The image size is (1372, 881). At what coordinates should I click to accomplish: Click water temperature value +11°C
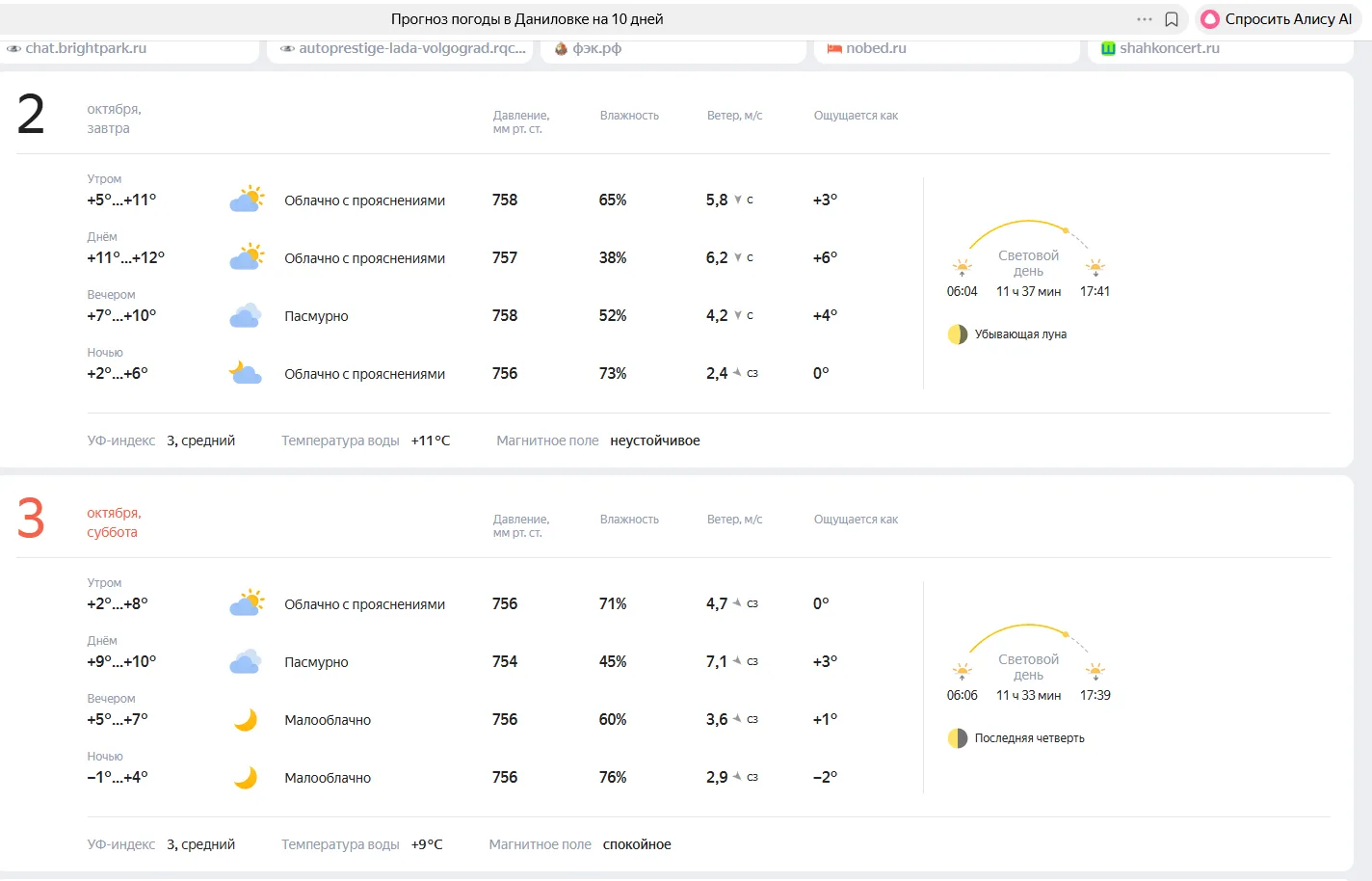click(431, 440)
